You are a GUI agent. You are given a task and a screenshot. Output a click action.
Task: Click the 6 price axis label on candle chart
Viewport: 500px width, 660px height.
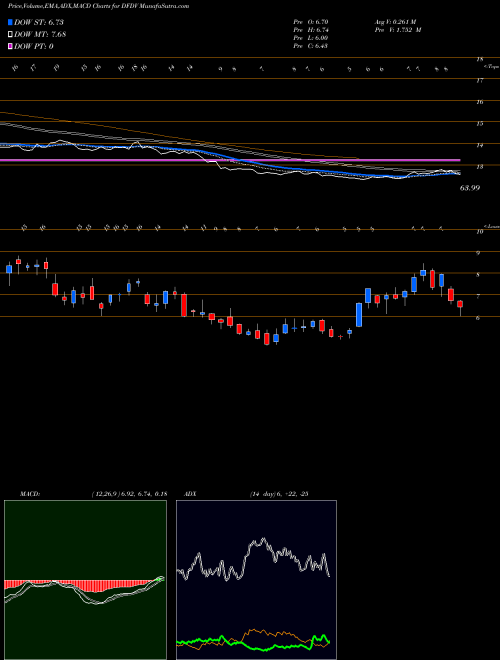pos(478,318)
